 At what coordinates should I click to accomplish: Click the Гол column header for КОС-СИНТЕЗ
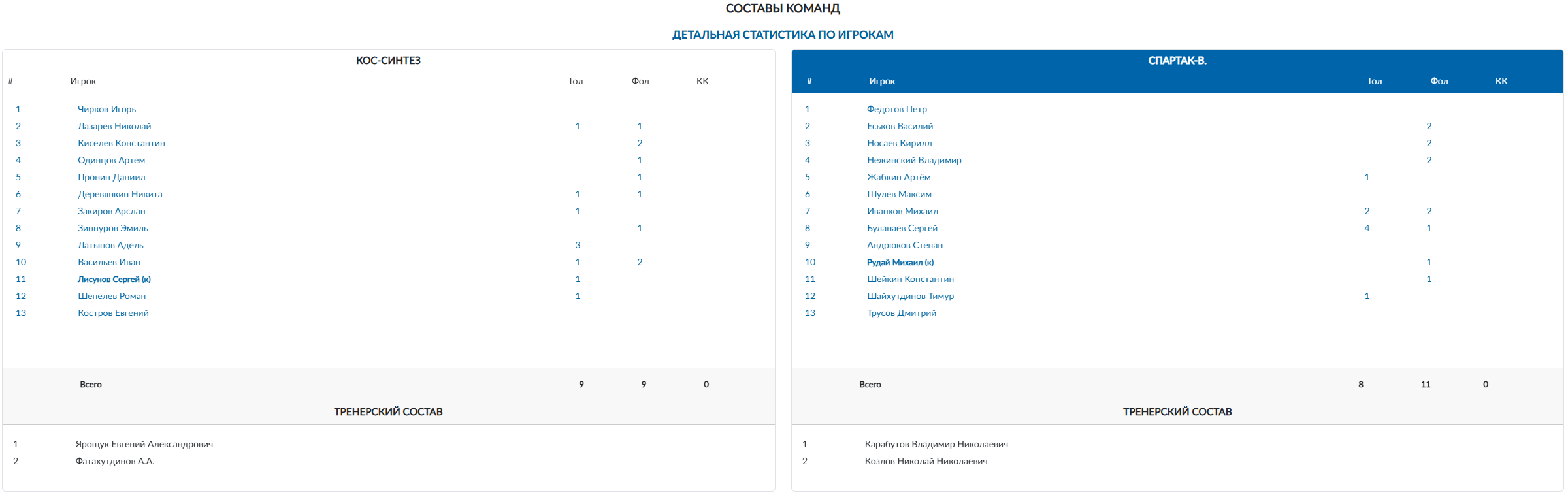[576, 81]
